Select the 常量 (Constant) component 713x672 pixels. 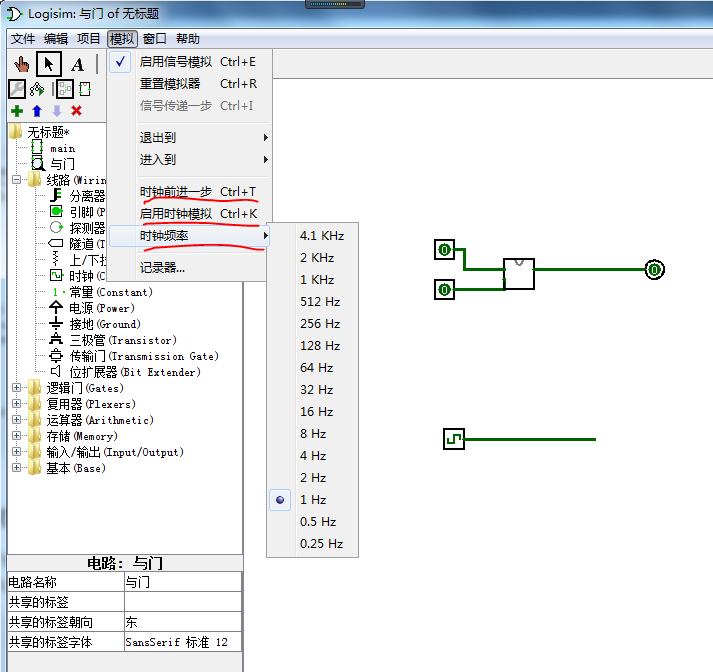[102, 292]
